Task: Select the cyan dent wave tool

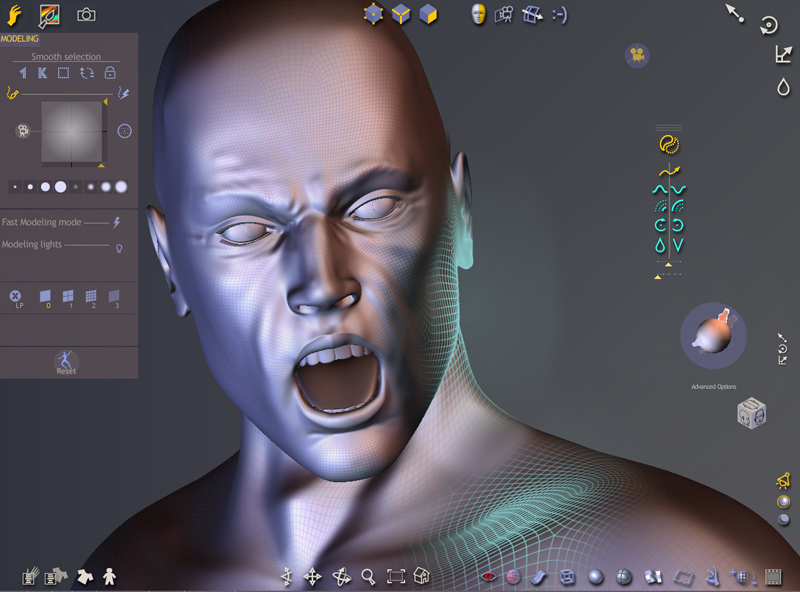Action: click(679, 189)
